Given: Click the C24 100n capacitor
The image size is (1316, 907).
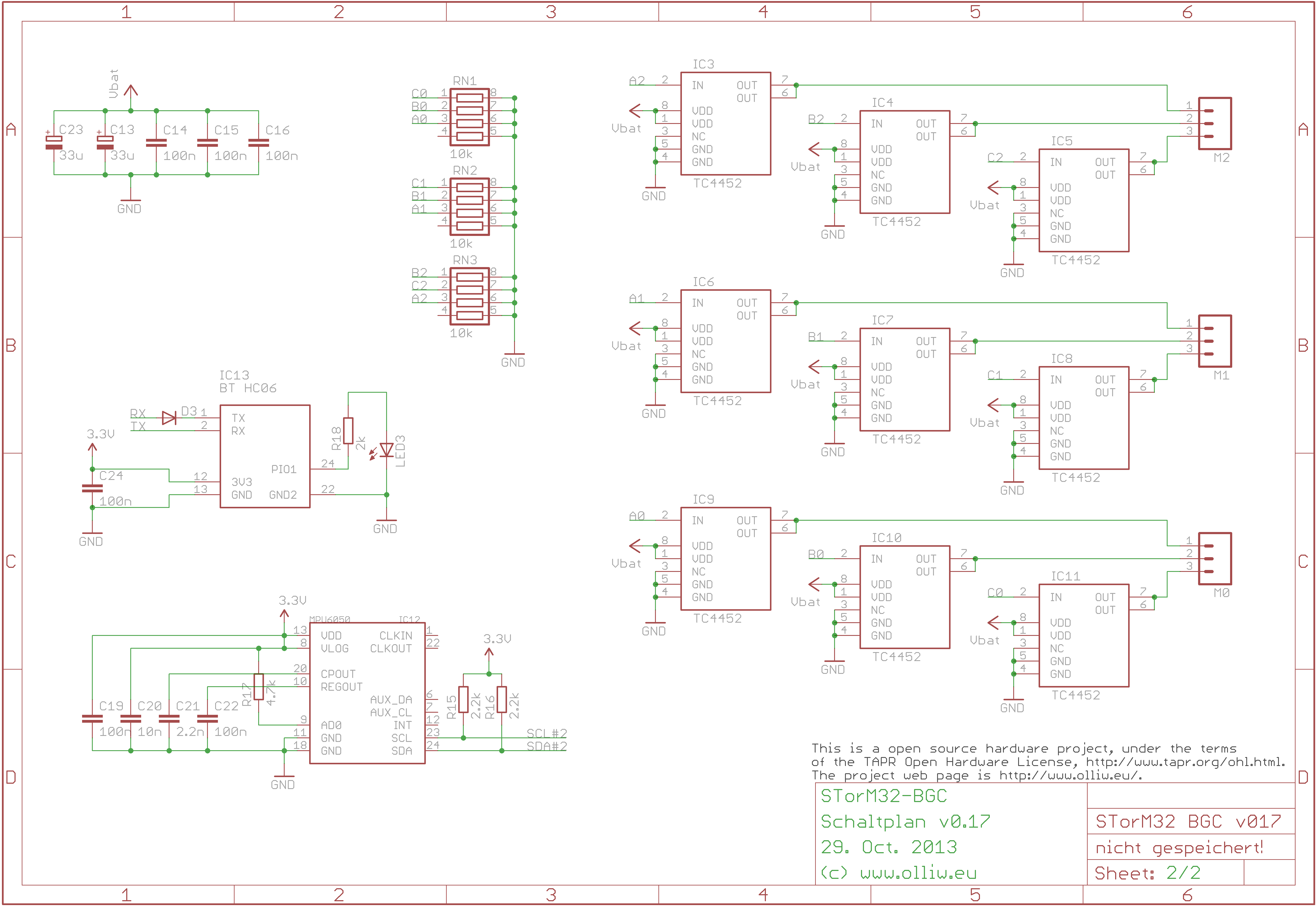Looking at the screenshot, I should pyautogui.click(x=92, y=488).
